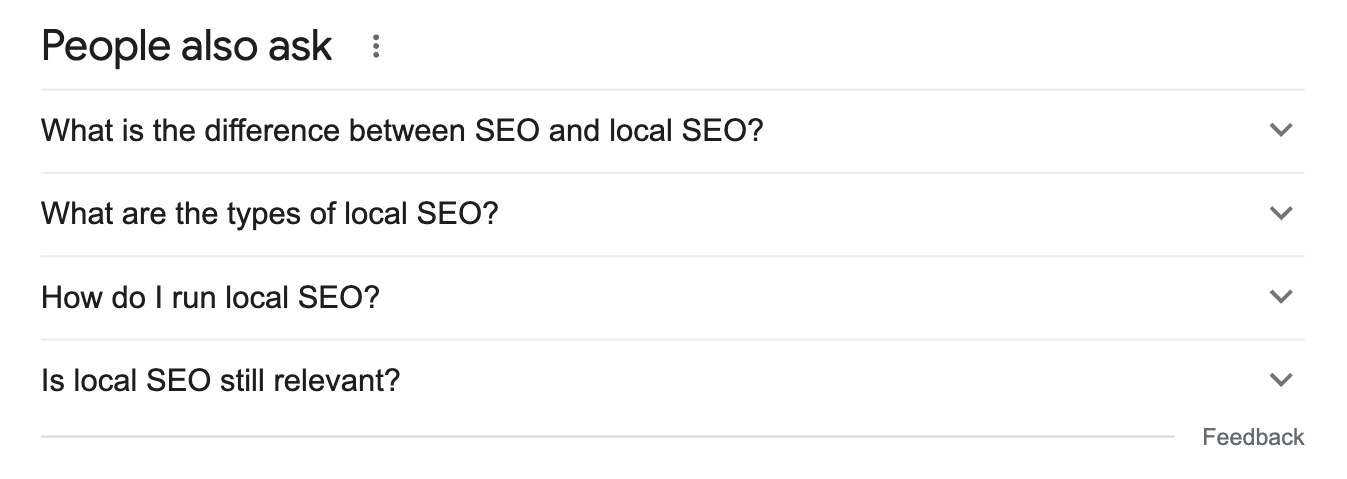Screen dimensions: 1347x479
Task: Expand the "How do I run local SEO?" question
Action: [210, 298]
